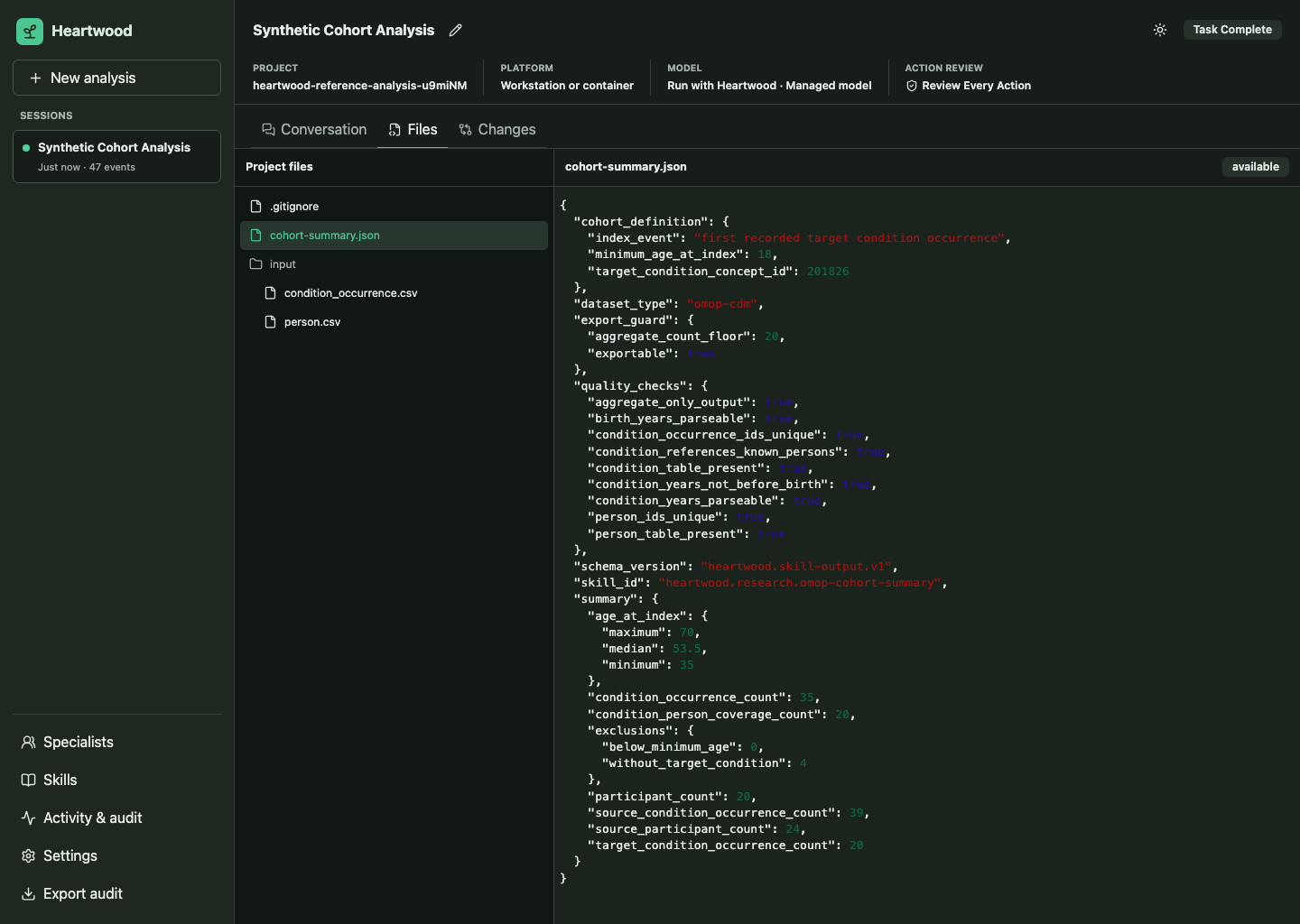Screen dimensions: 1300x924
Task: Toggle the light/dark theme sun icon
Action: tap(1160, 30)
